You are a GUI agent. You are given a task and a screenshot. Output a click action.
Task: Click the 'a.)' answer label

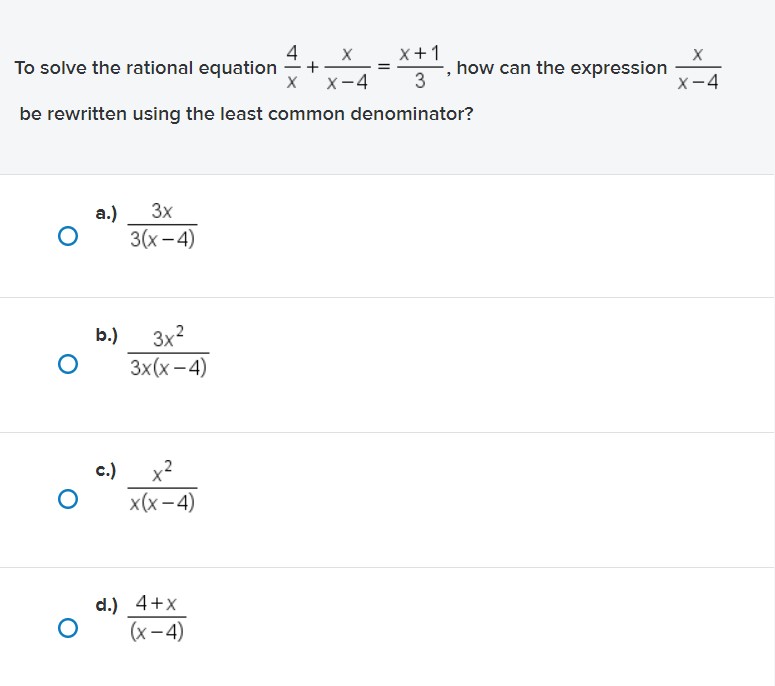tap(106, 214)
